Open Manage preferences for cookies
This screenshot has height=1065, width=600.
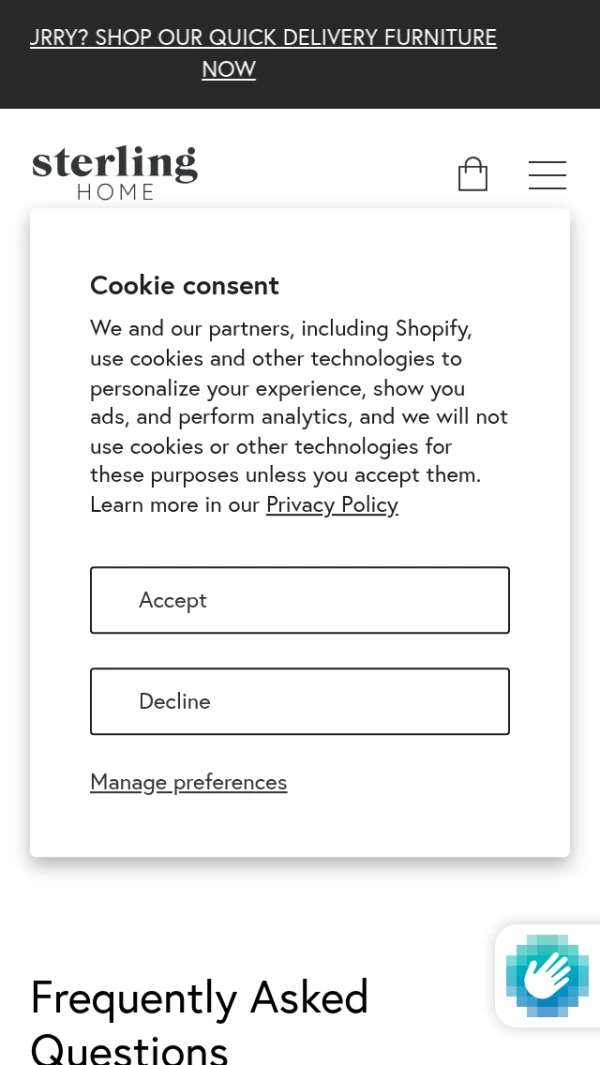click(189, 782)
